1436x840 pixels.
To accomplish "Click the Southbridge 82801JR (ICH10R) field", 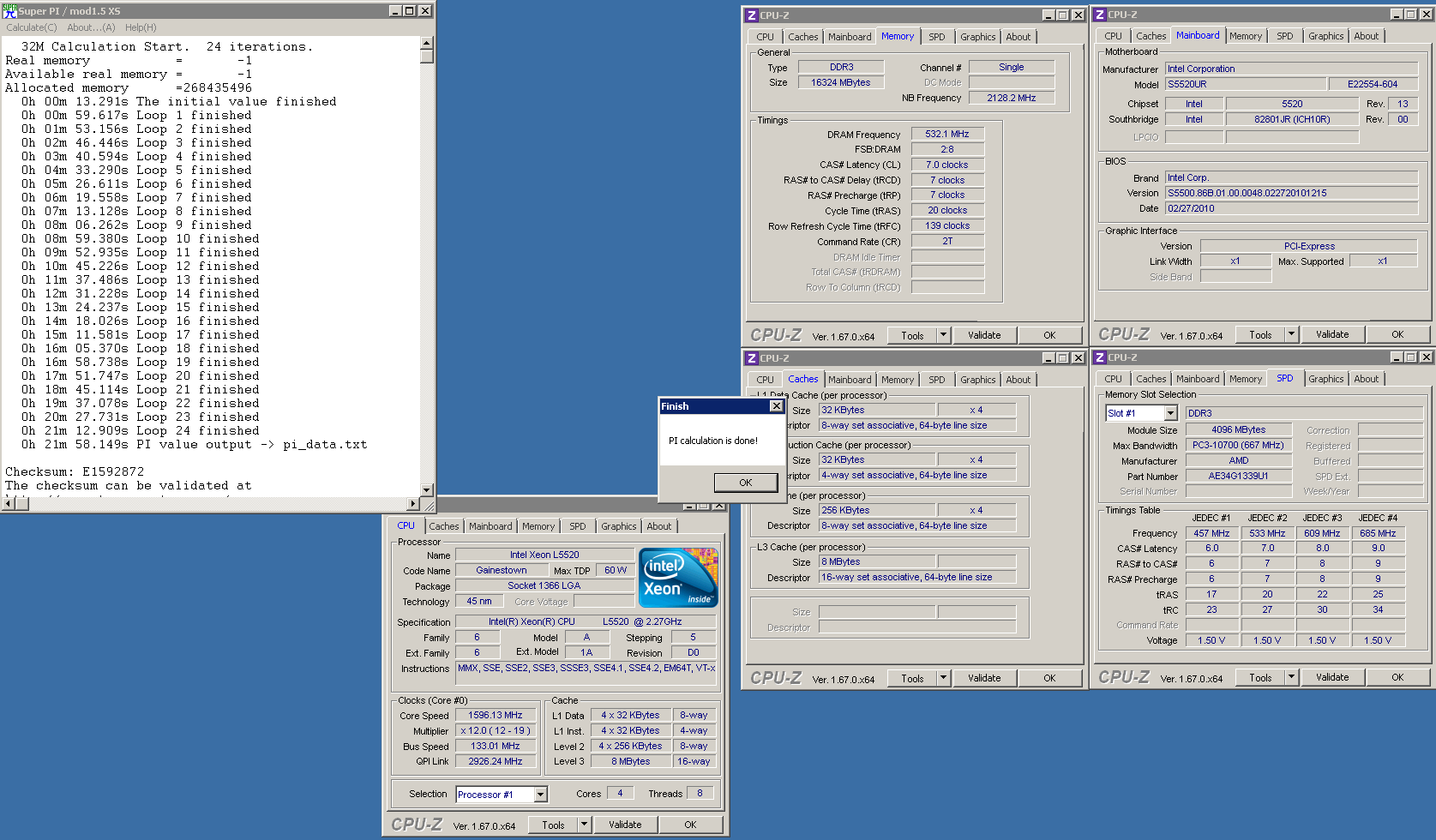I will point(1292,119).
